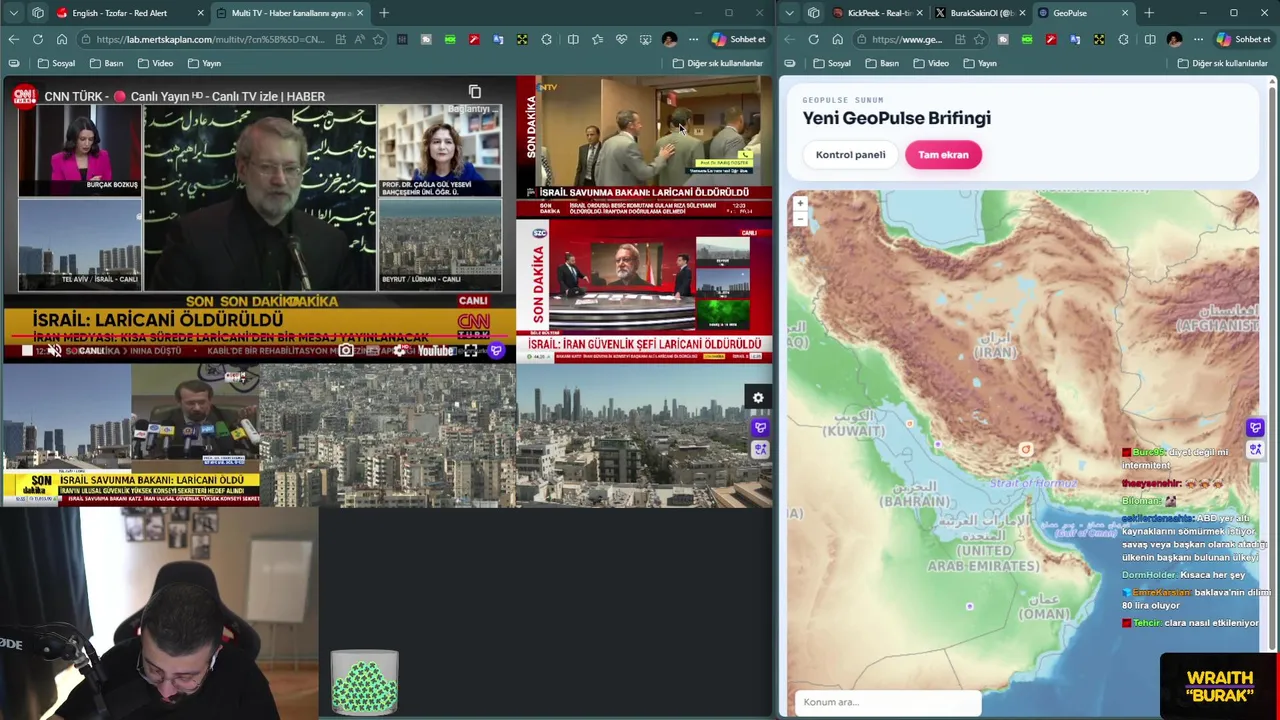The image size is (1280, 720).
Task: Open Basın bookmarks folder in left window
Action: click(106, 63)
